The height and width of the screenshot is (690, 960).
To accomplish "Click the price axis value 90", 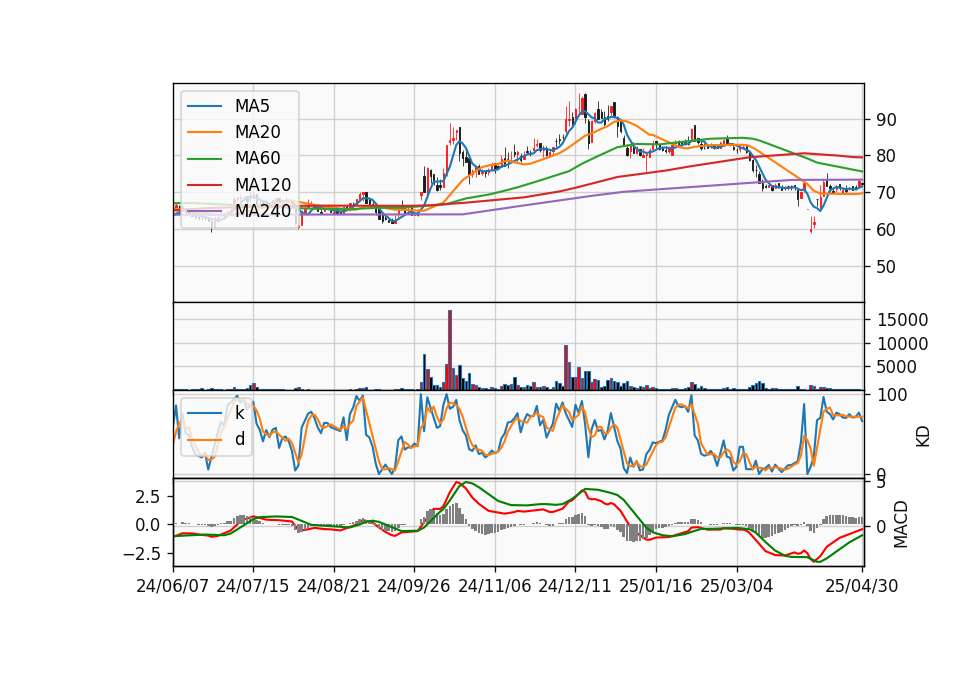I will pyautogui.click(x=886, y=120).
